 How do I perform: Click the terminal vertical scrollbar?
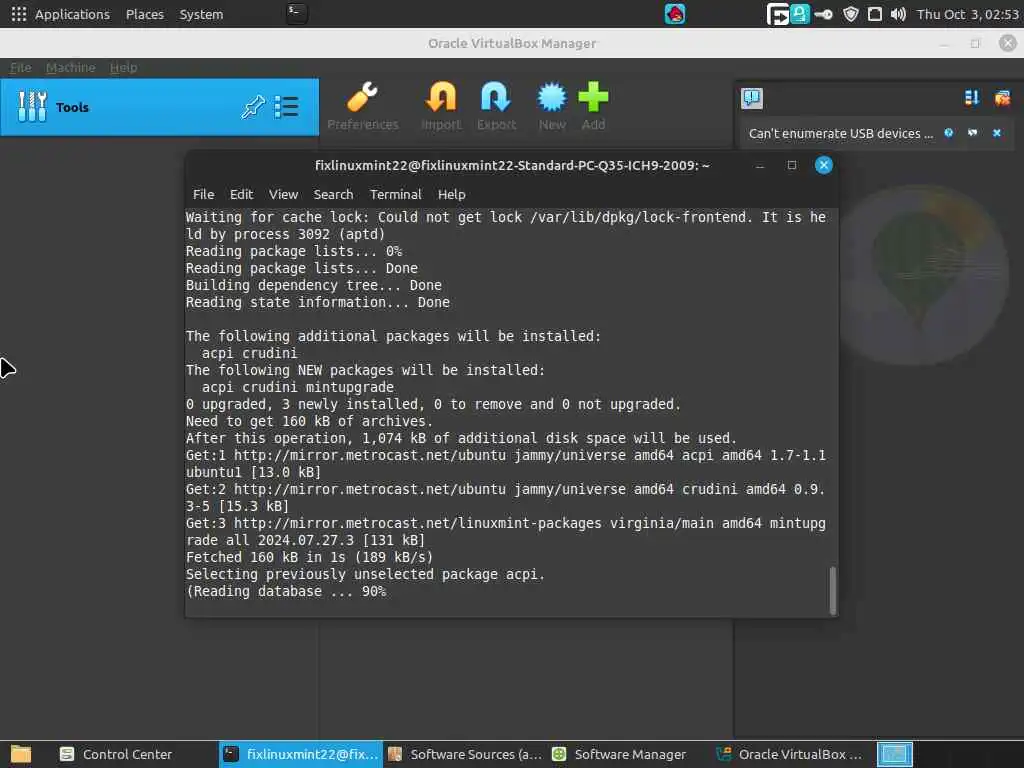(833, 590)
